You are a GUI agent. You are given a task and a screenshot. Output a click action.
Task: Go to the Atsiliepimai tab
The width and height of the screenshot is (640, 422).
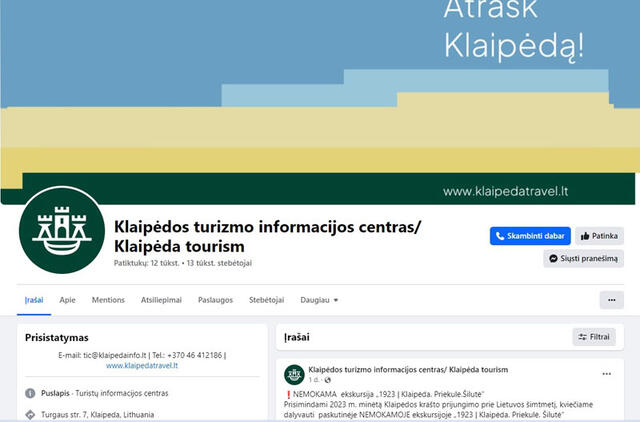pyautogui.click(x=161, y=300)
